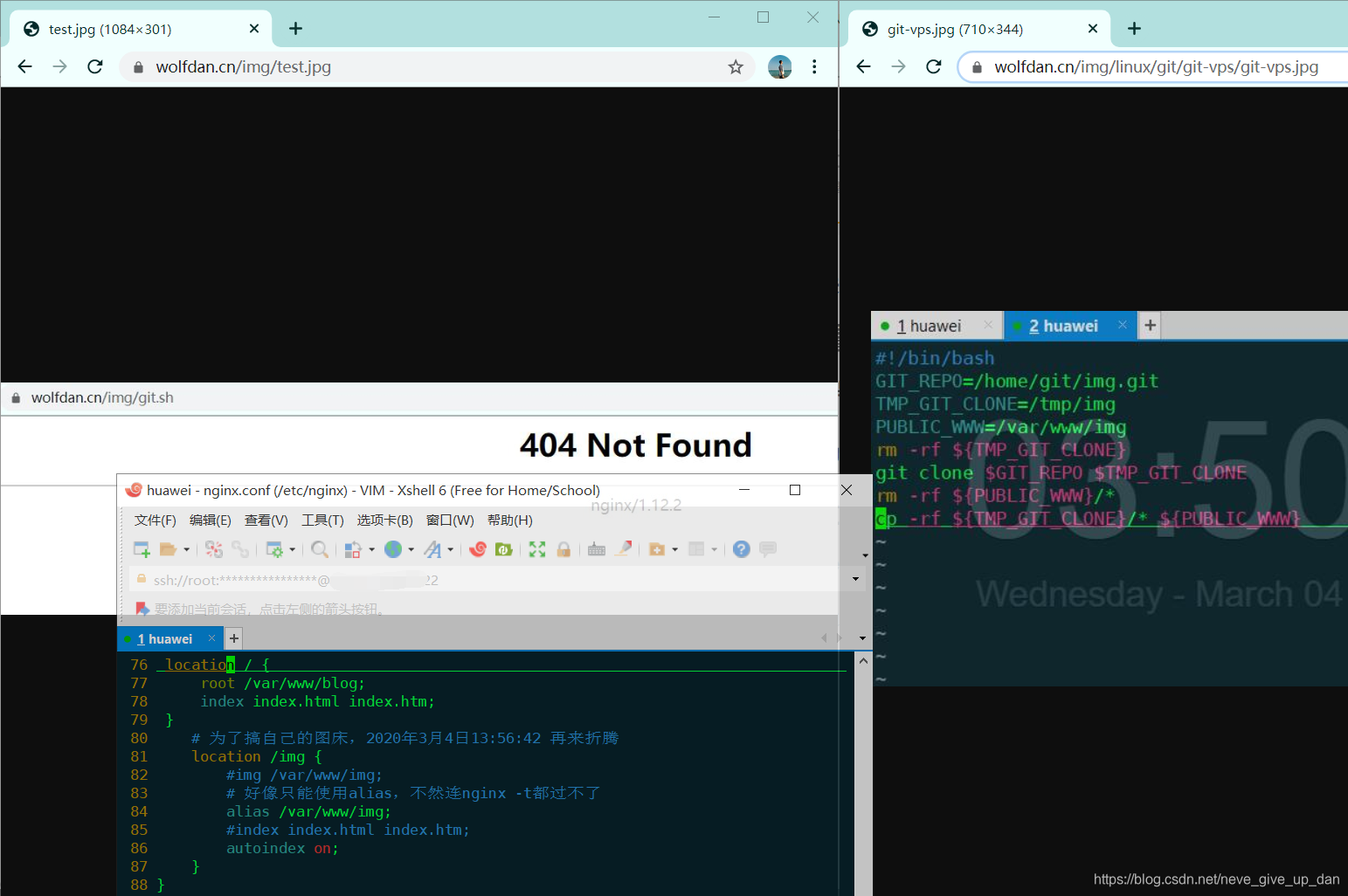Image resolution: width=1348 pixels, height=896 pixels.
Task: Click the Xshell new folder star icon
Action: [x=657, y=549]
